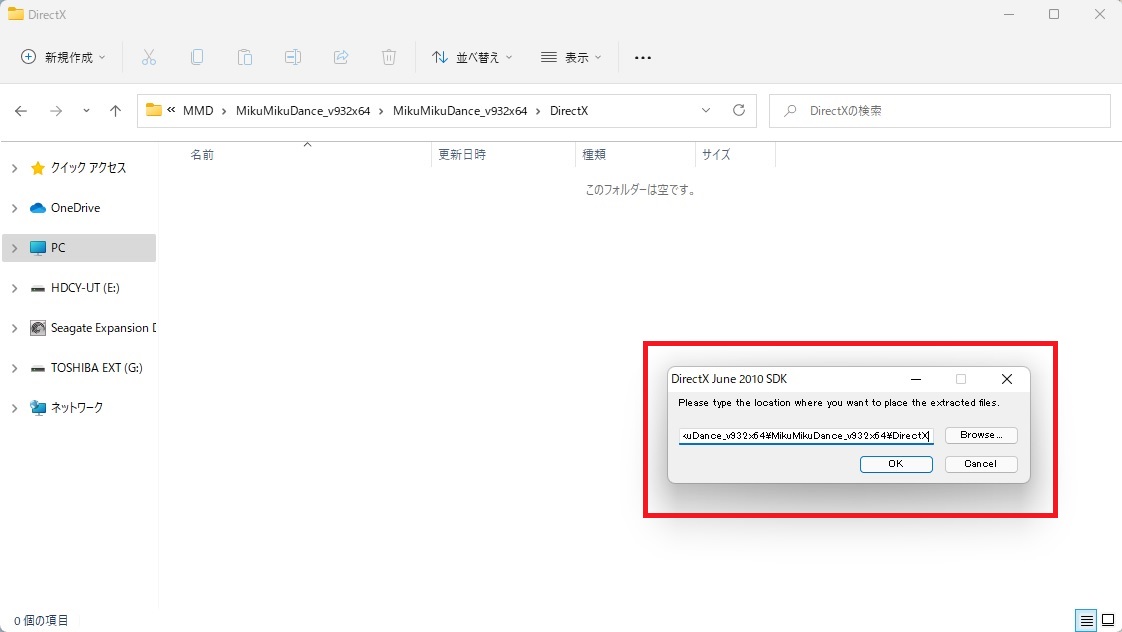The image size is (1122, 632).
Task: Click the extraction path text field
Action: coord(806,436)
